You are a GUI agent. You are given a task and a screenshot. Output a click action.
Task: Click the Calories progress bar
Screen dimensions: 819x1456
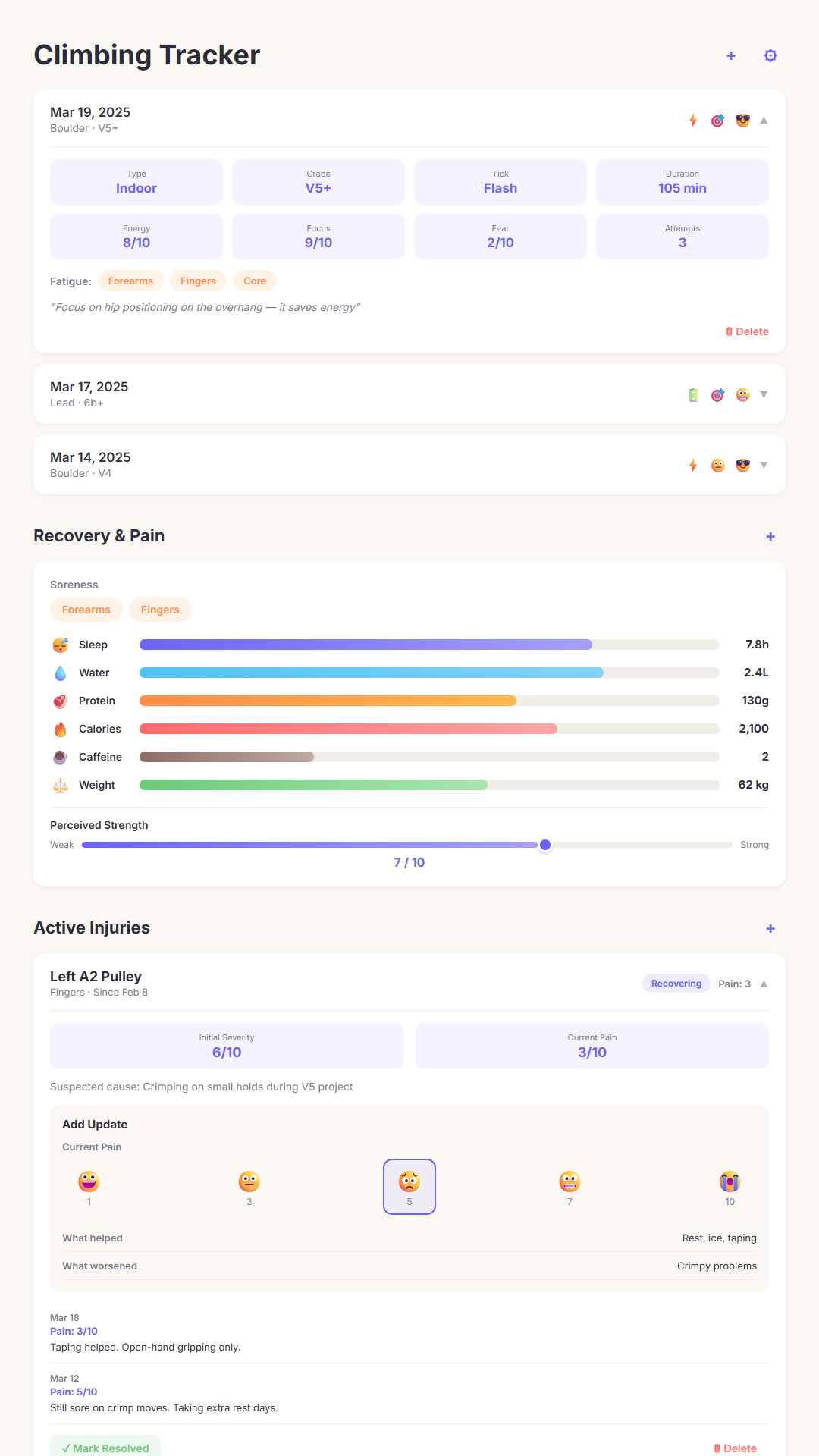coord(429,729)
